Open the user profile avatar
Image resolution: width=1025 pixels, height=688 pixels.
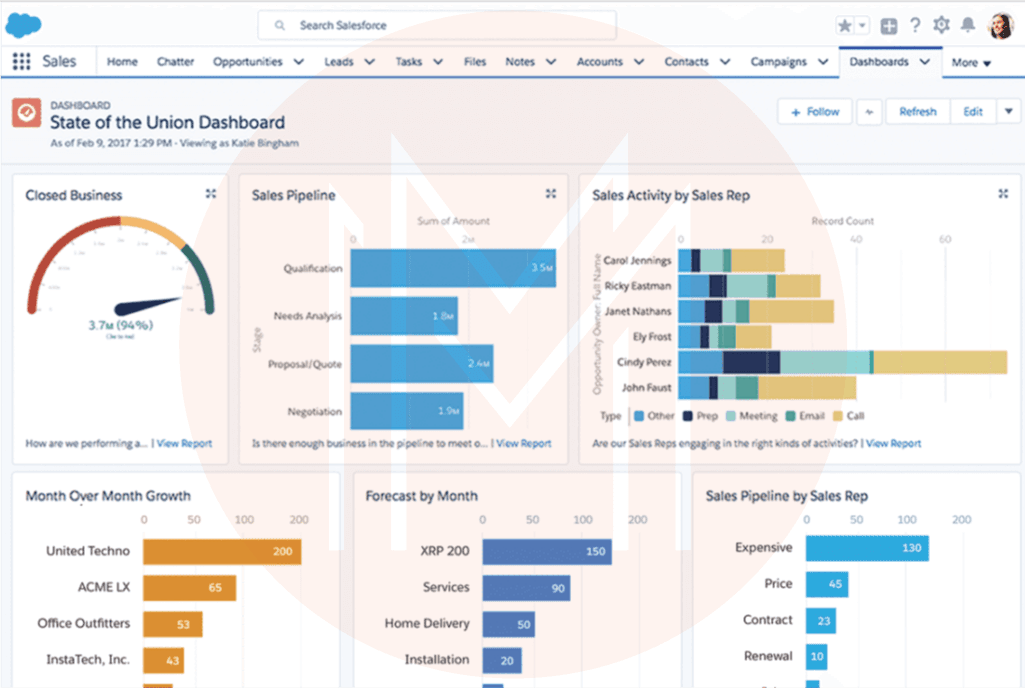1000,26
